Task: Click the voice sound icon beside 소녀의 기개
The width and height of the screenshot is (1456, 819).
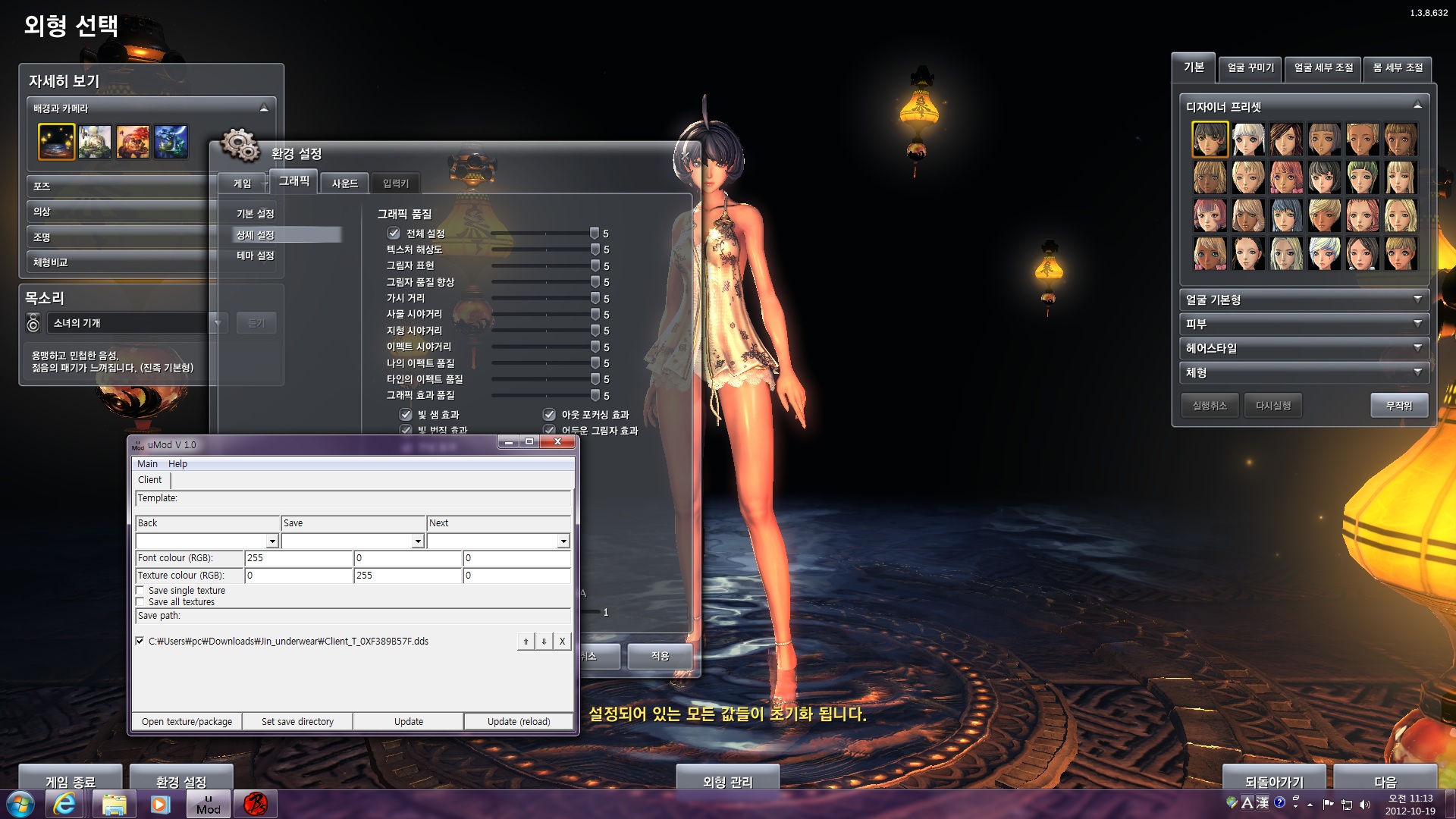Action: click(x=33, y=323)
